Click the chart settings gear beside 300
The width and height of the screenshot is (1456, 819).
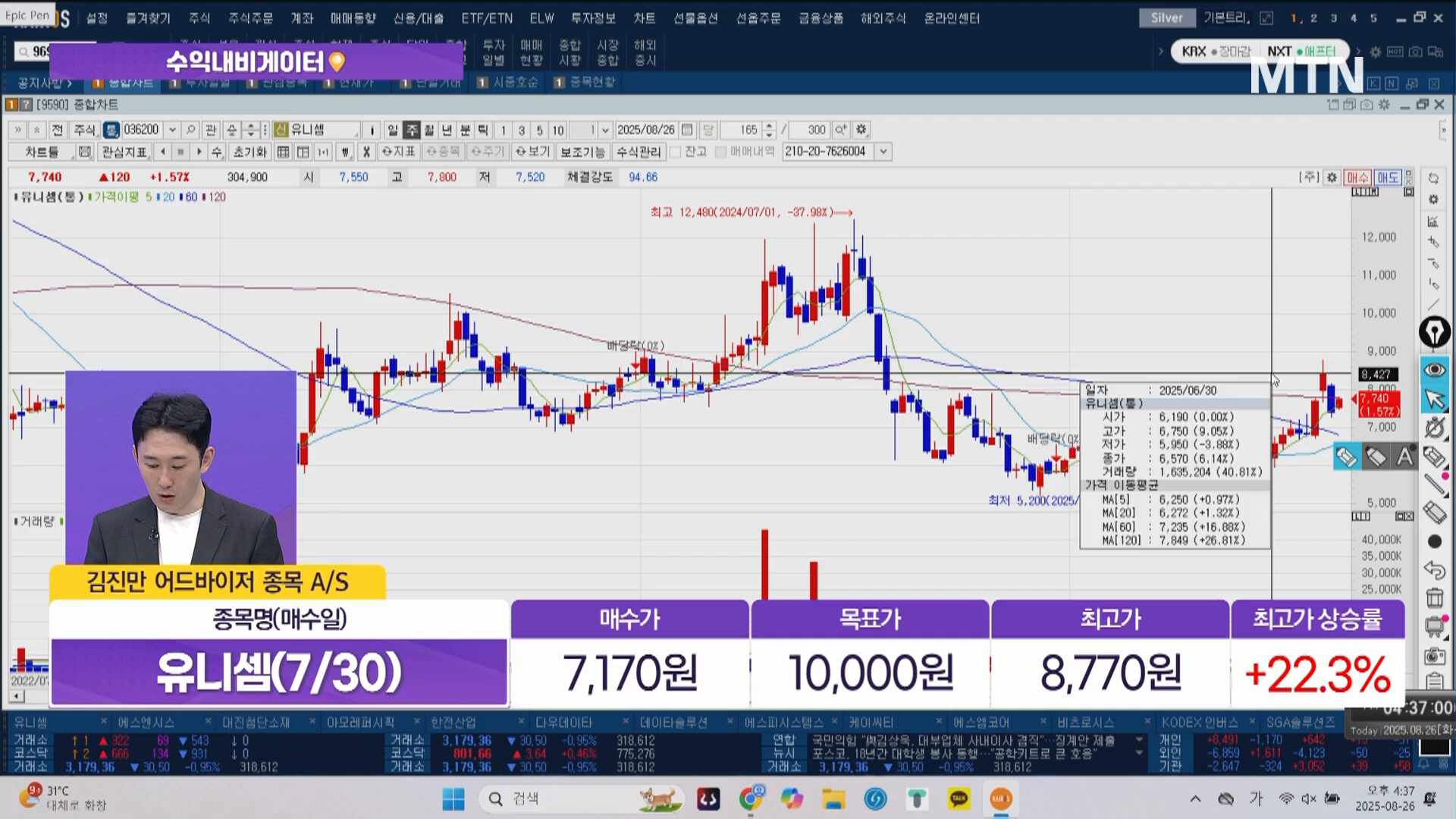click(x=861, y=130)
